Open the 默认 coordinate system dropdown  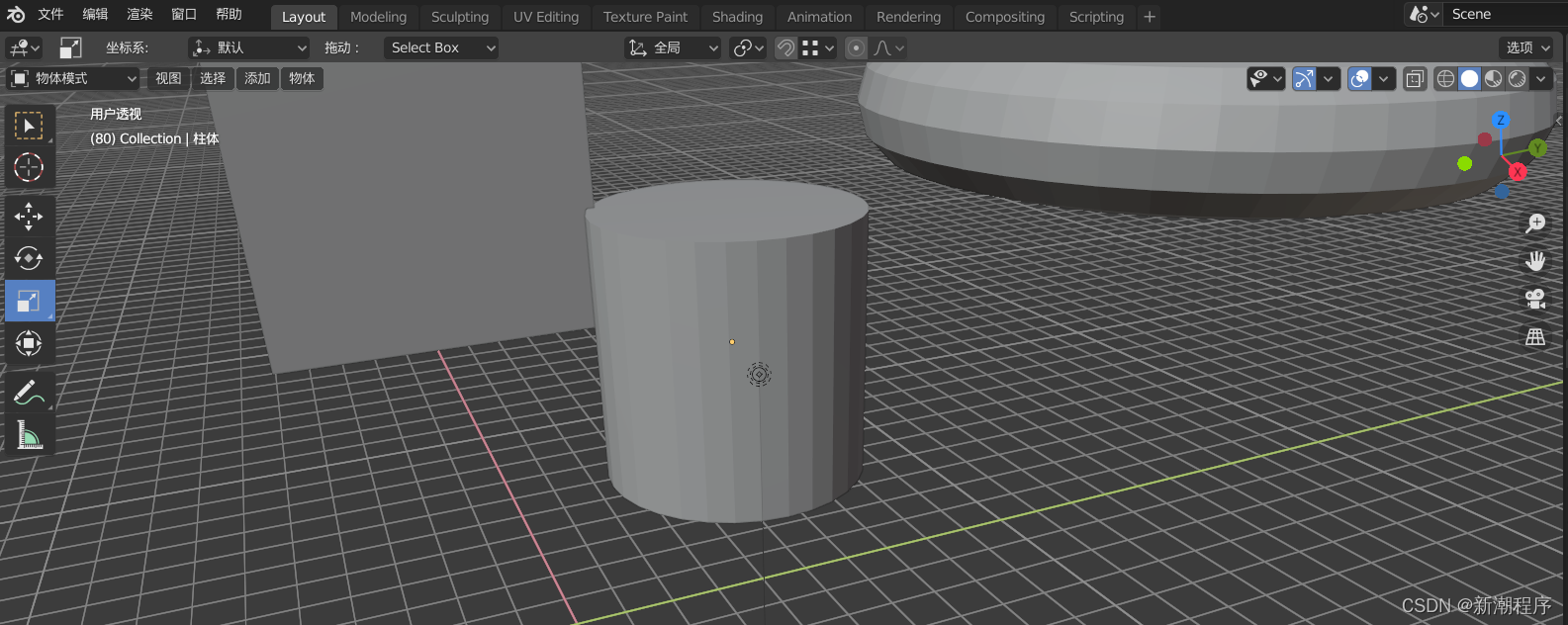point(249,47)
